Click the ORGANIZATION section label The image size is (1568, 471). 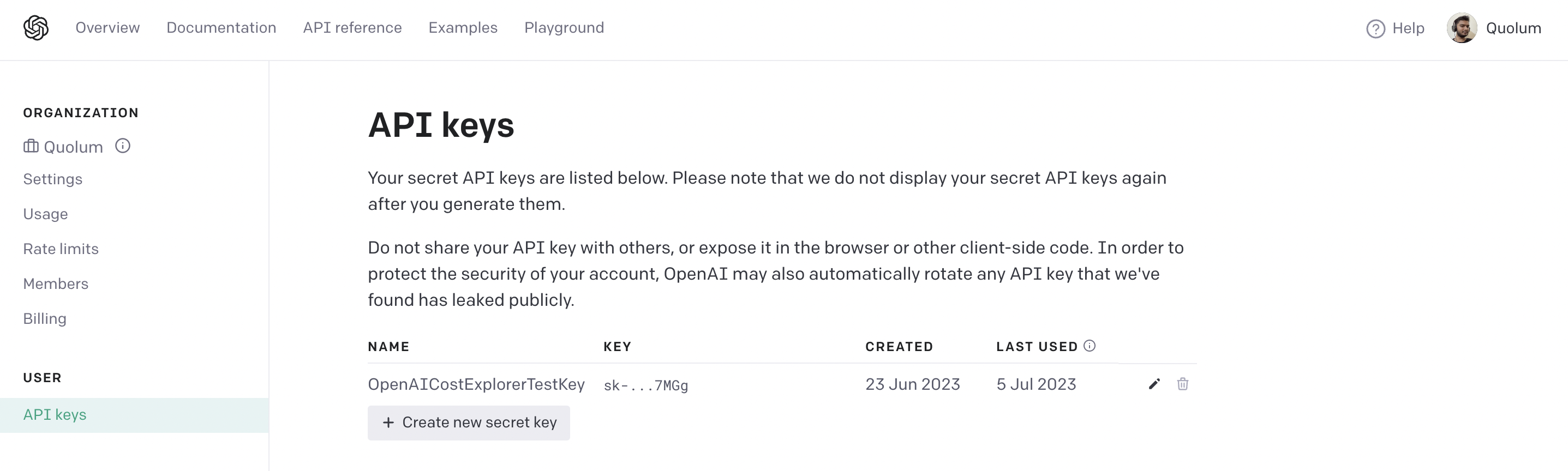[81, 113]
